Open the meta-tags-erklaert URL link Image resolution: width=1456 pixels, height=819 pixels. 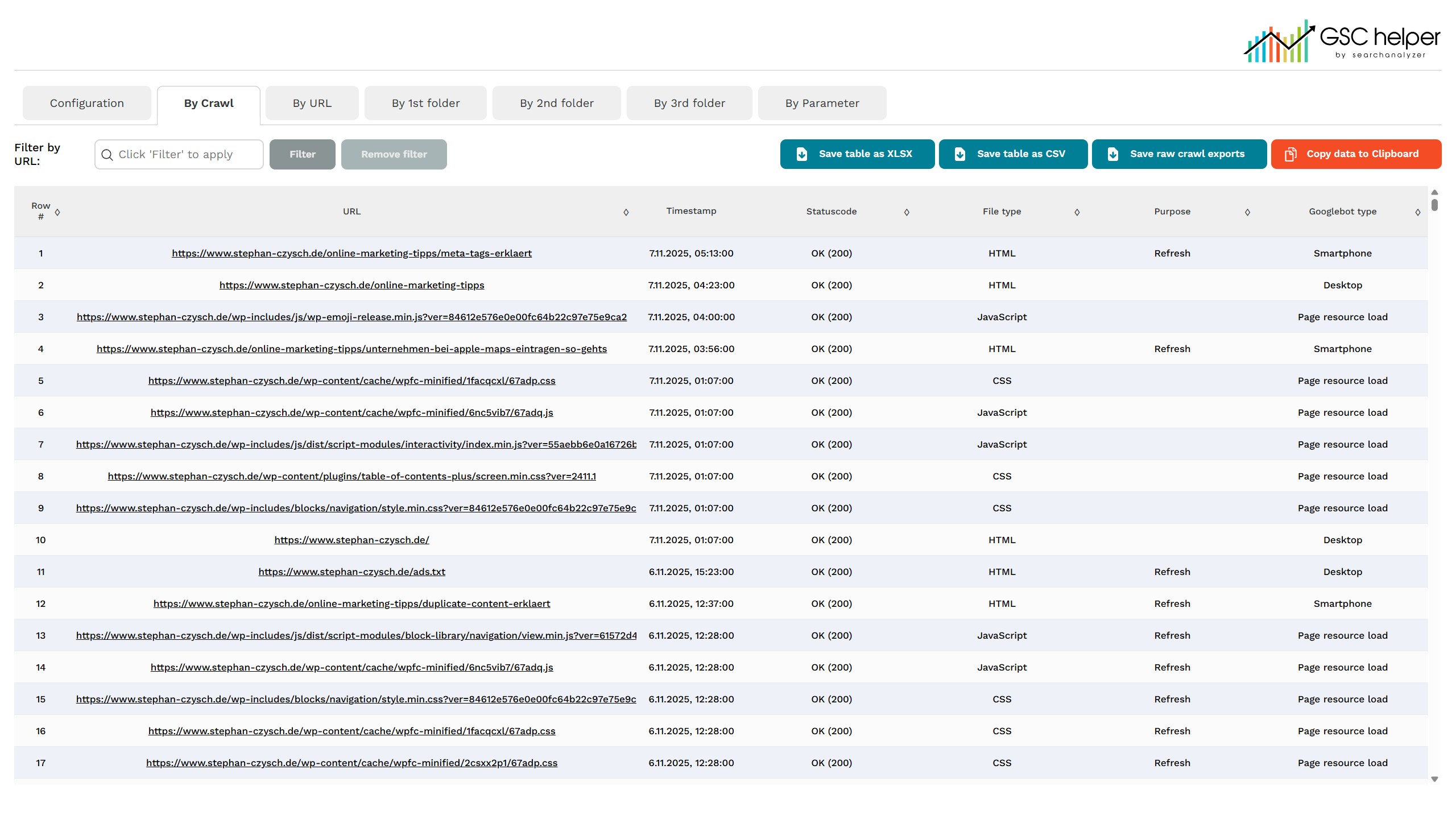[351, 253]
